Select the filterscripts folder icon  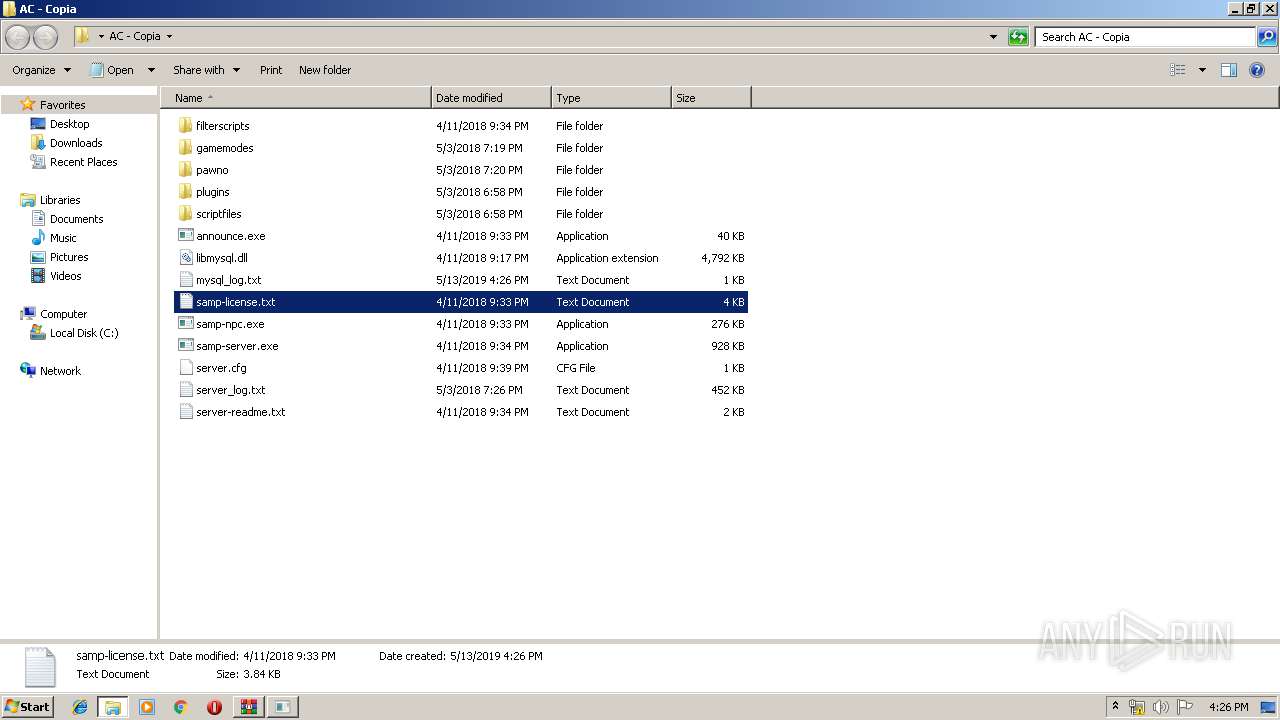185,126
